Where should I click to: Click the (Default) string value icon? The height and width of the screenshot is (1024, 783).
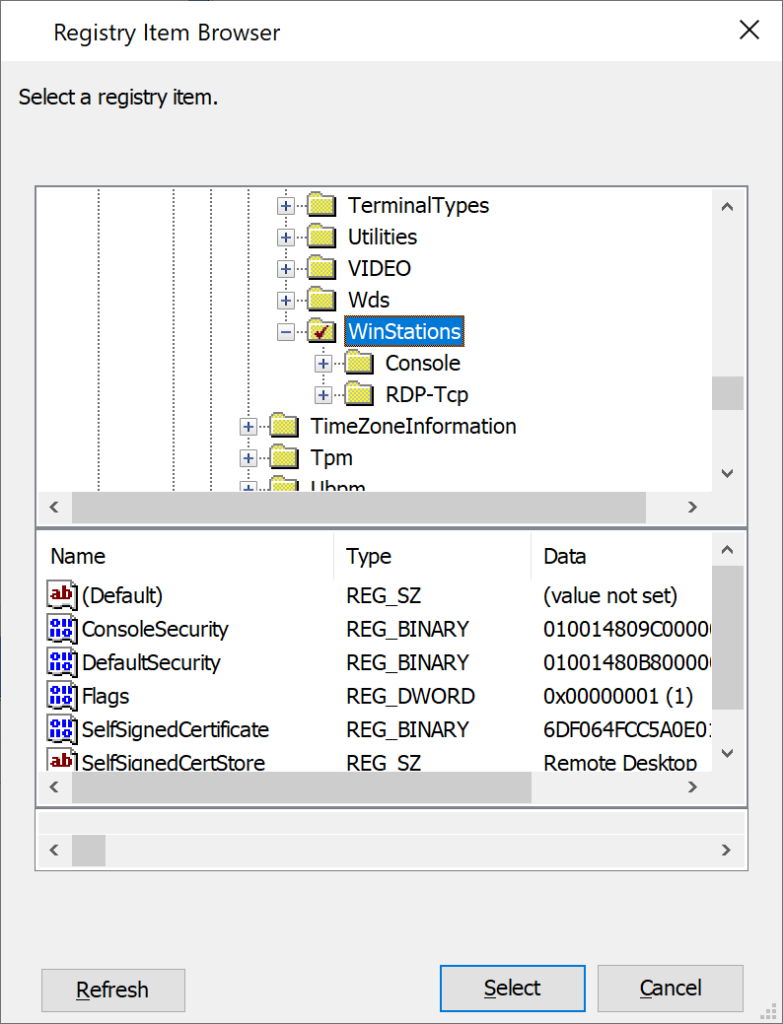point(62,596)
